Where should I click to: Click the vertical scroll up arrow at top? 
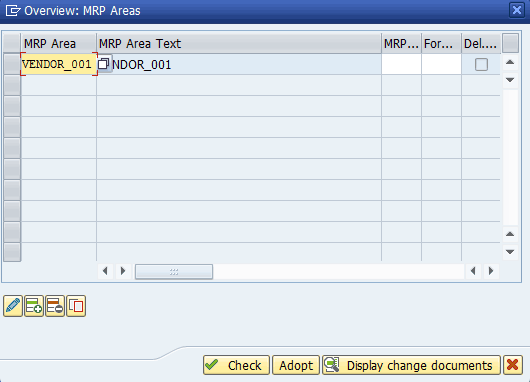tap(510, 62)
